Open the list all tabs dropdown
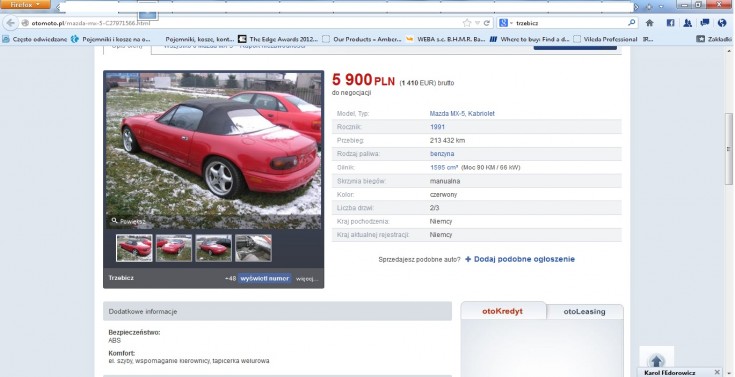Screen dimensions: 735x377 (x=661, y=7)
